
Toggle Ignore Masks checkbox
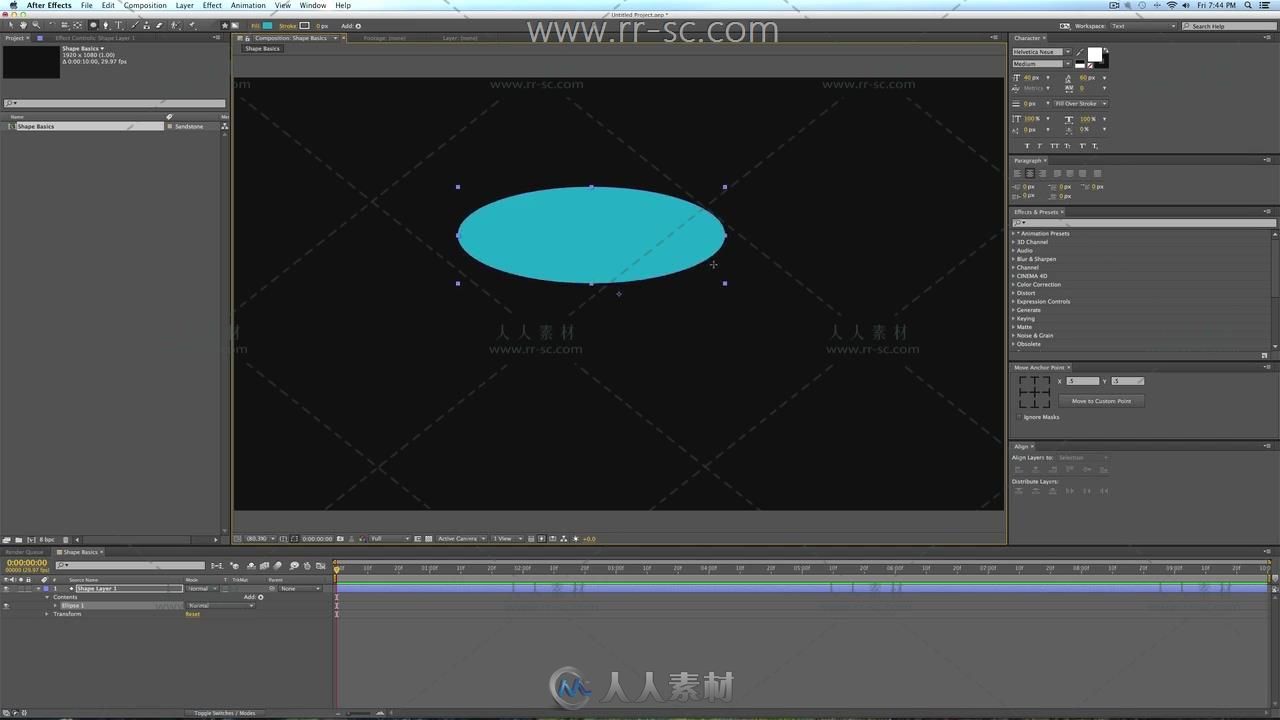coord(1019,417)
